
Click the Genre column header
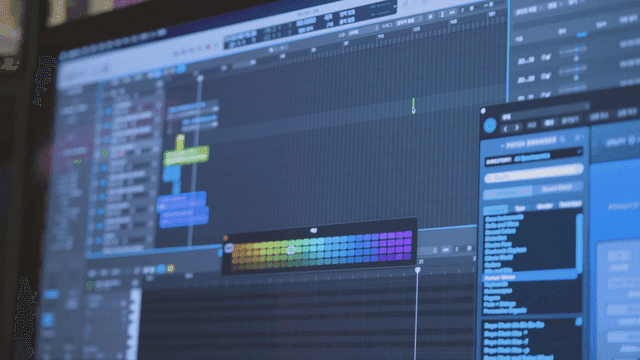[544, 206]
